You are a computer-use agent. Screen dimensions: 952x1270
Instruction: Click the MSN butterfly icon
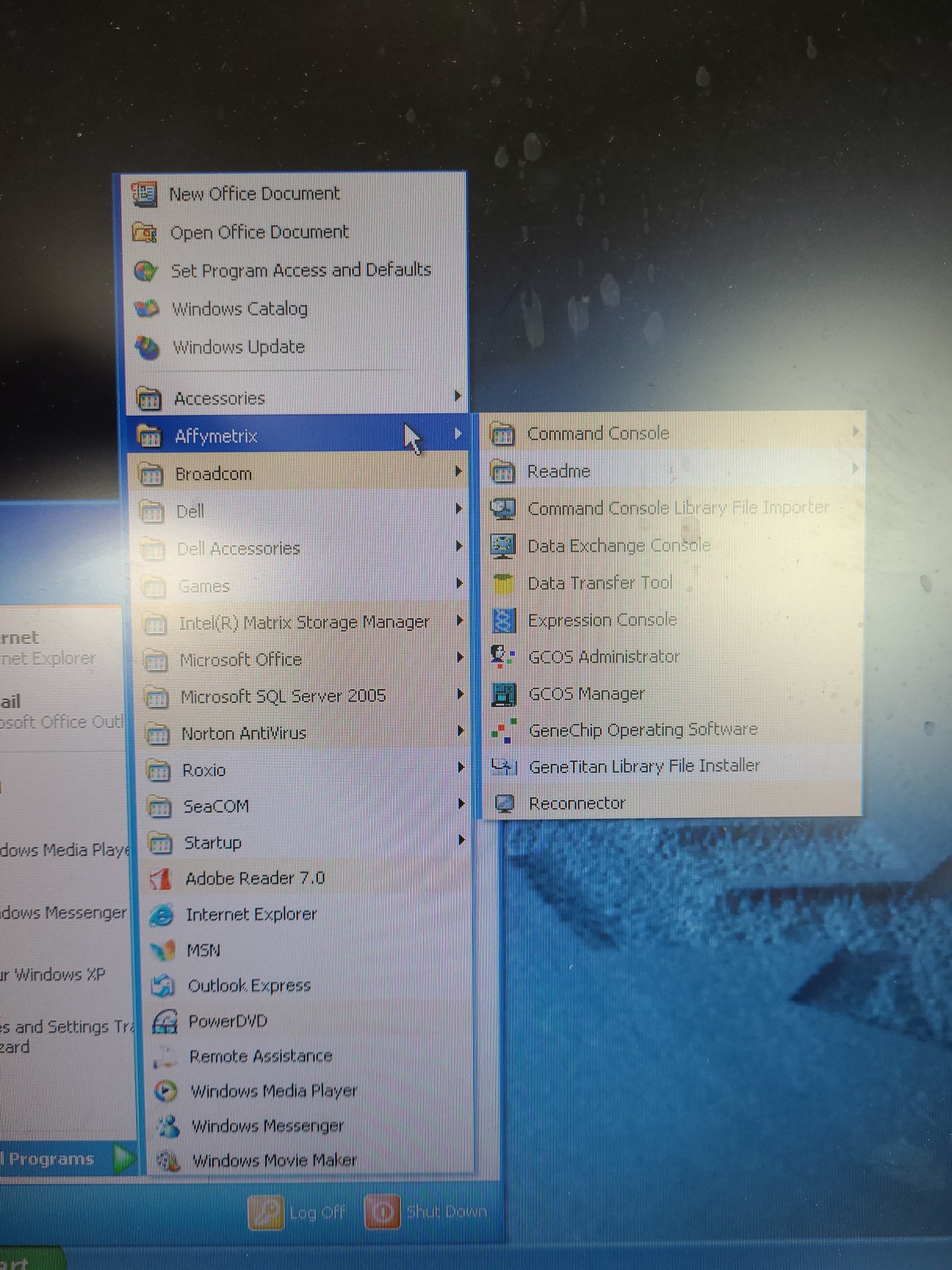click(x=162, y=950)
